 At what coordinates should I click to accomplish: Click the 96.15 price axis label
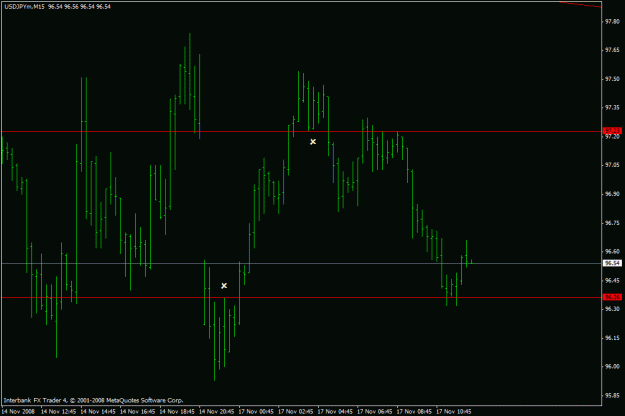[613, 338]
